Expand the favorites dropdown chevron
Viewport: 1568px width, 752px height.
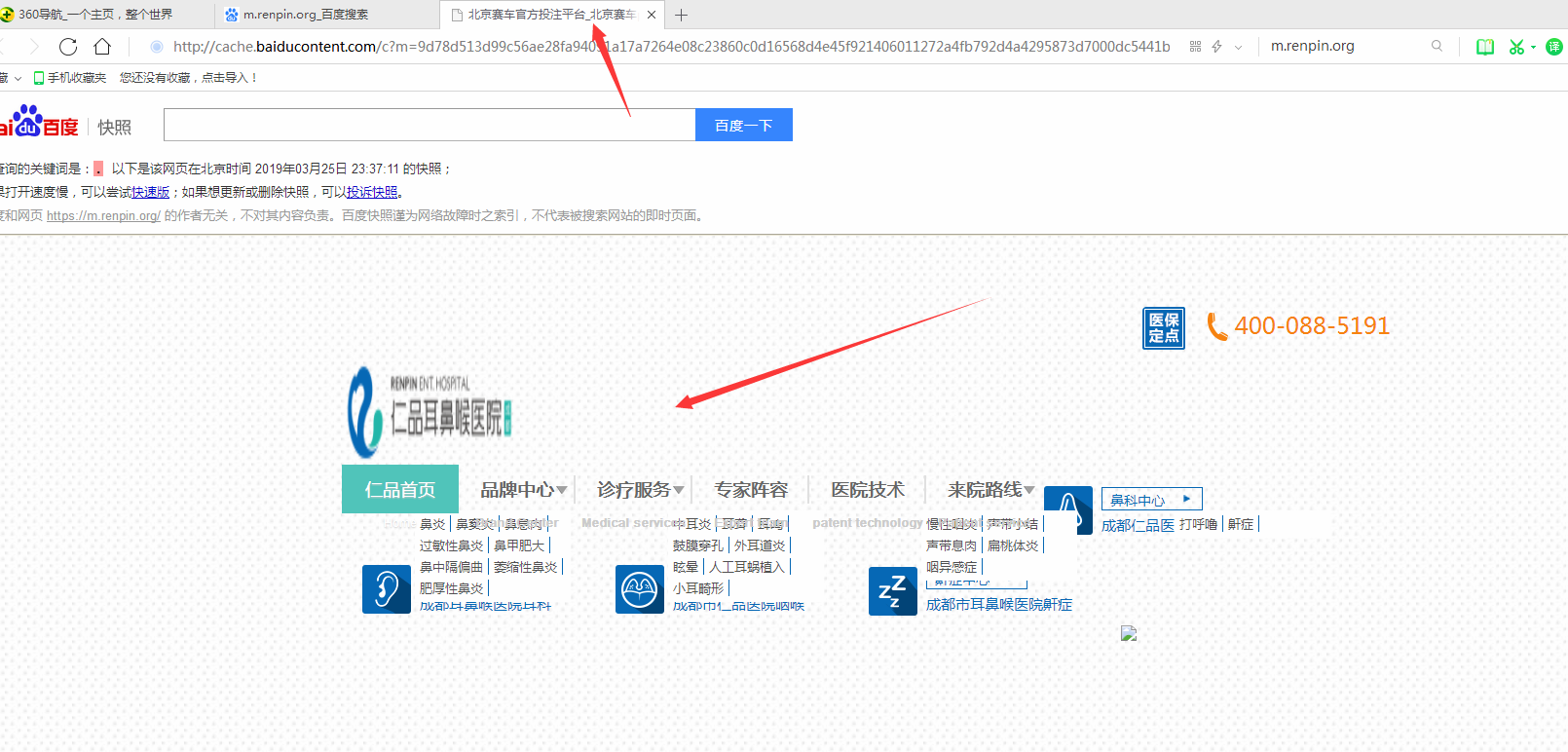[17, 78]
